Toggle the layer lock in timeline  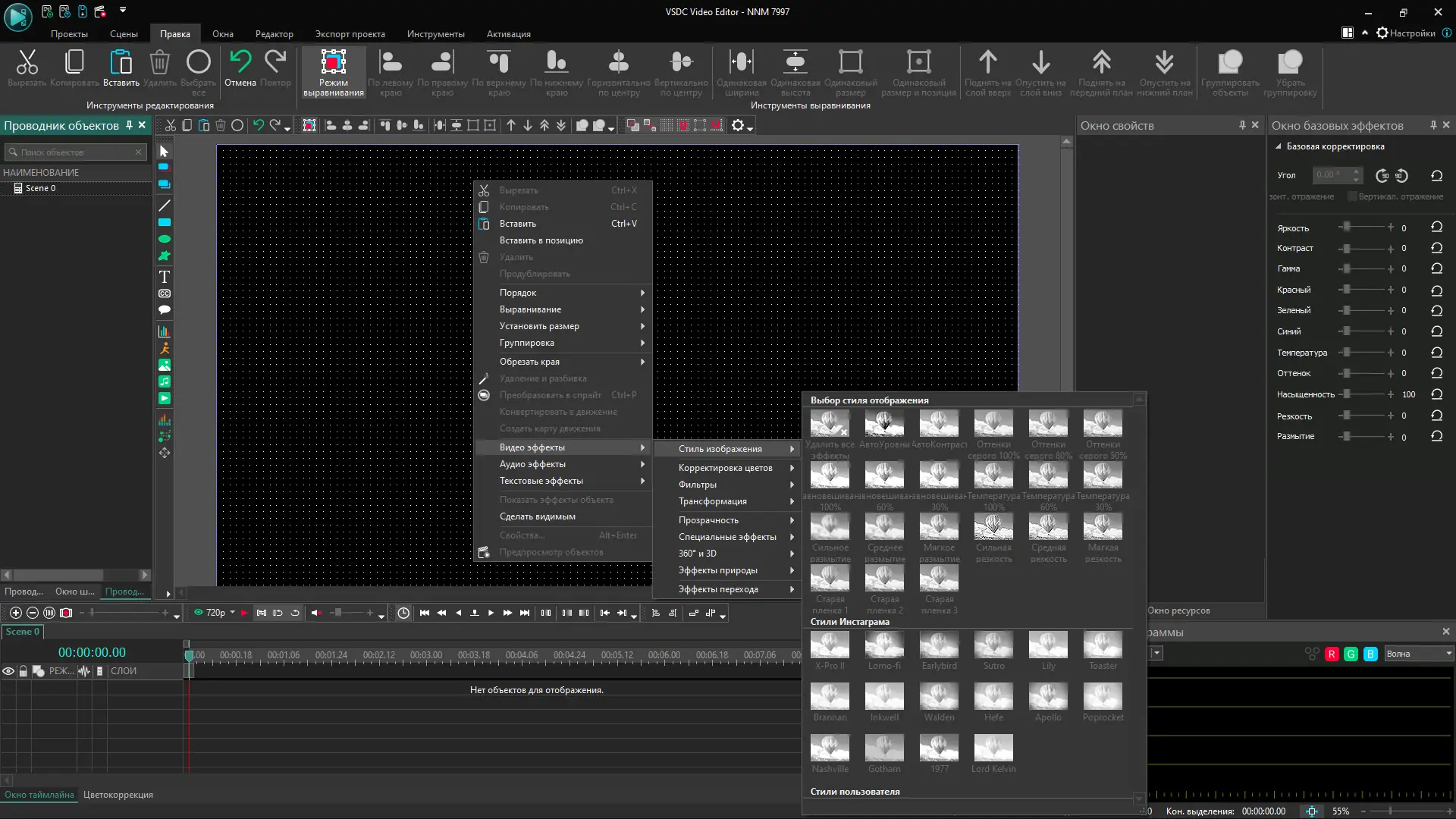[22, 670]
